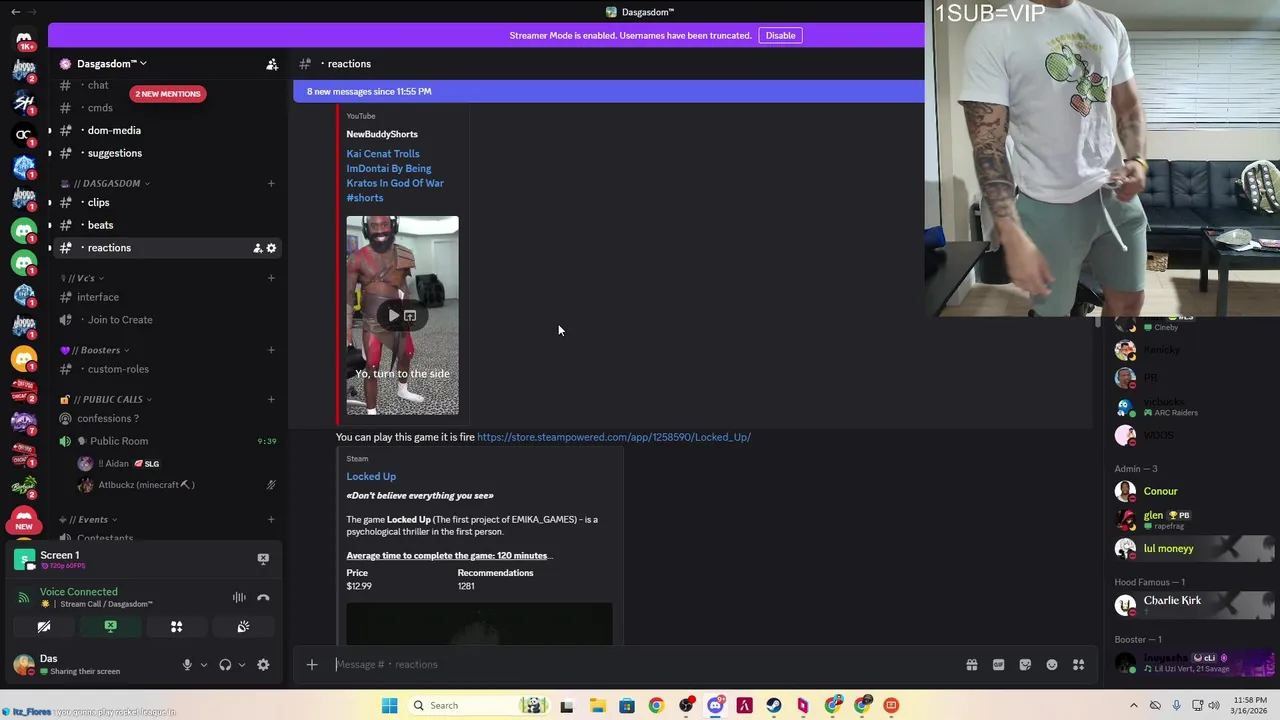Screen dimensions: 1280x720
Task: Open the Kai Cenat Trolls ImDontai video title link
Action: [x=395, y=176]
